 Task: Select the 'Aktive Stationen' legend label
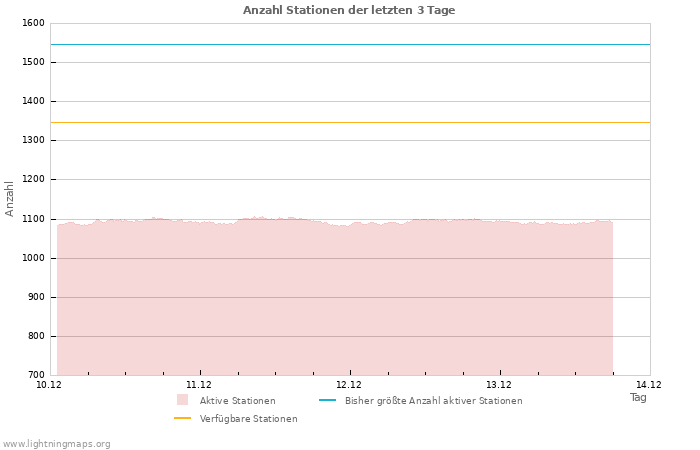(x=237, y=401)
